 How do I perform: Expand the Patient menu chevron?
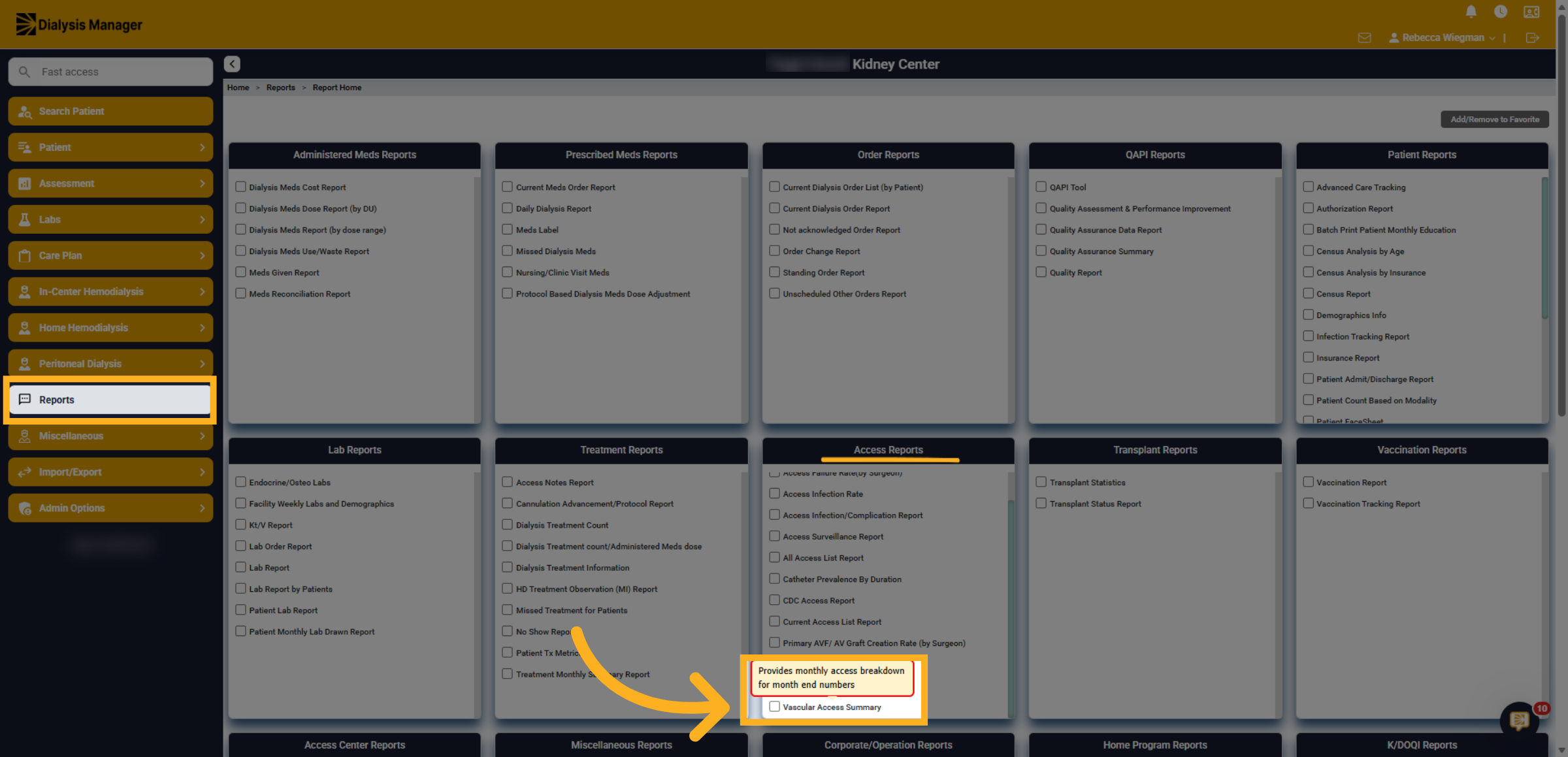pyautogui.click(x=202, y=148)
